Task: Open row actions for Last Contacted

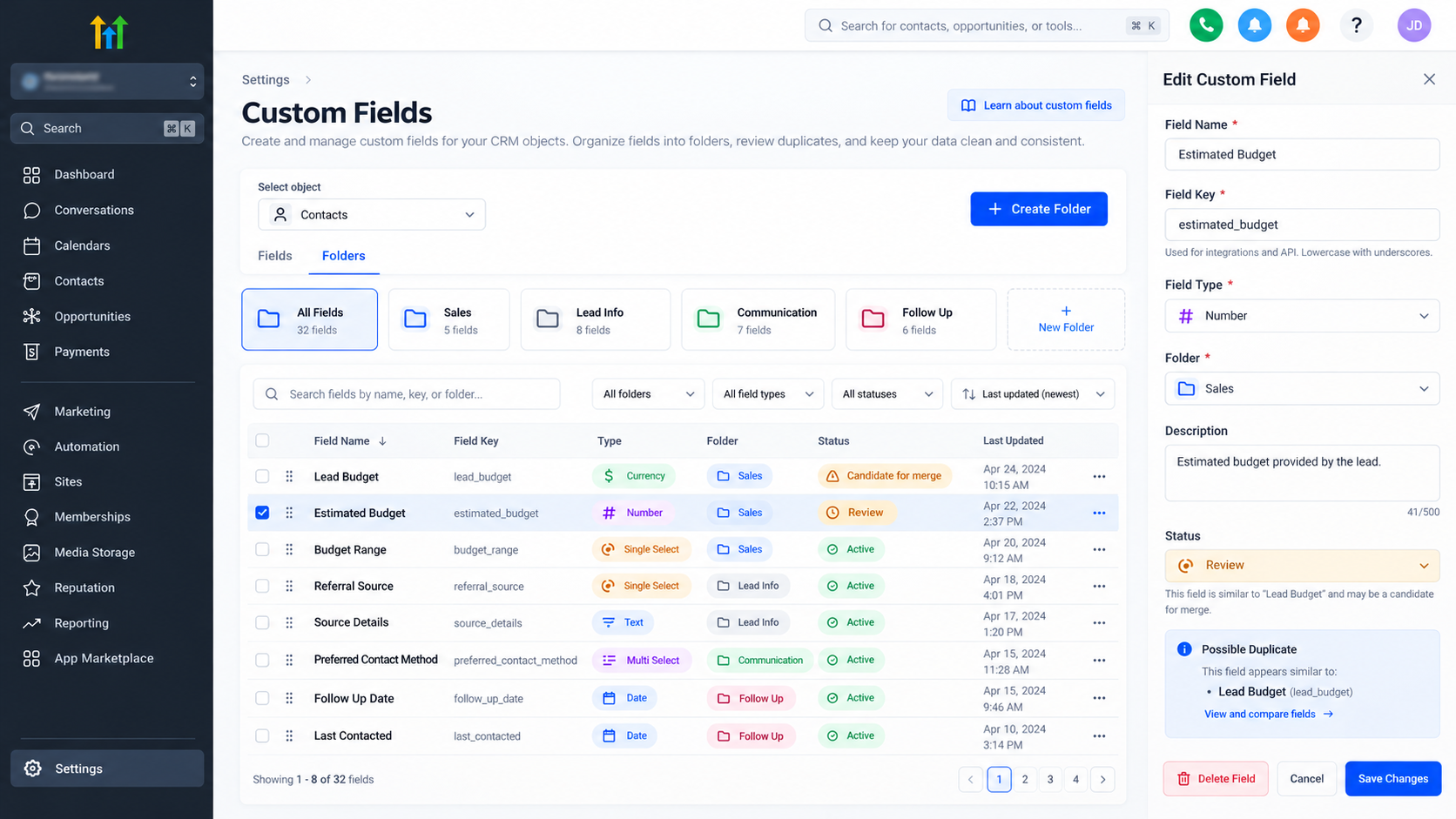Action: 1099,736
